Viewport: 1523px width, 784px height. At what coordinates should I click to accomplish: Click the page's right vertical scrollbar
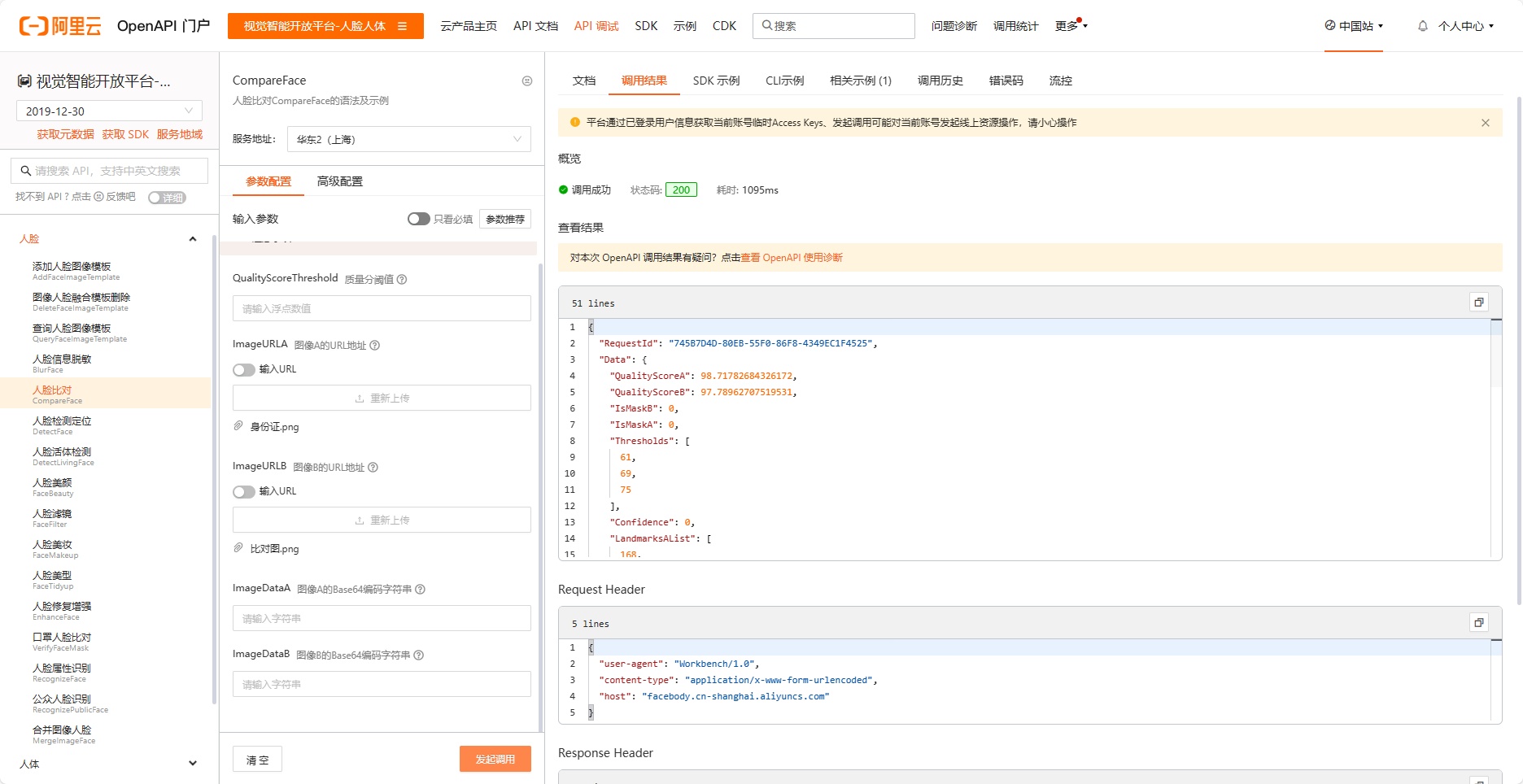click(1519, 350)
